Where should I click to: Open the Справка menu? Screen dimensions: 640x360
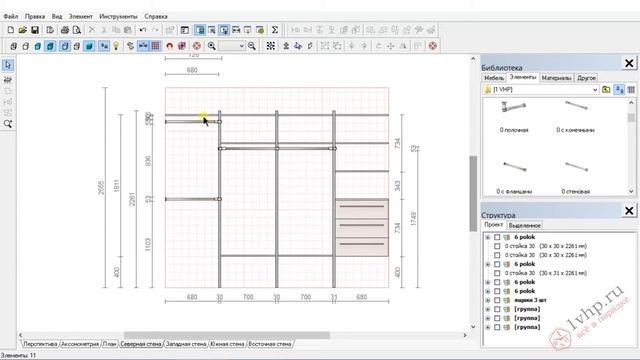pyautogui.click(x=156, y=16)
